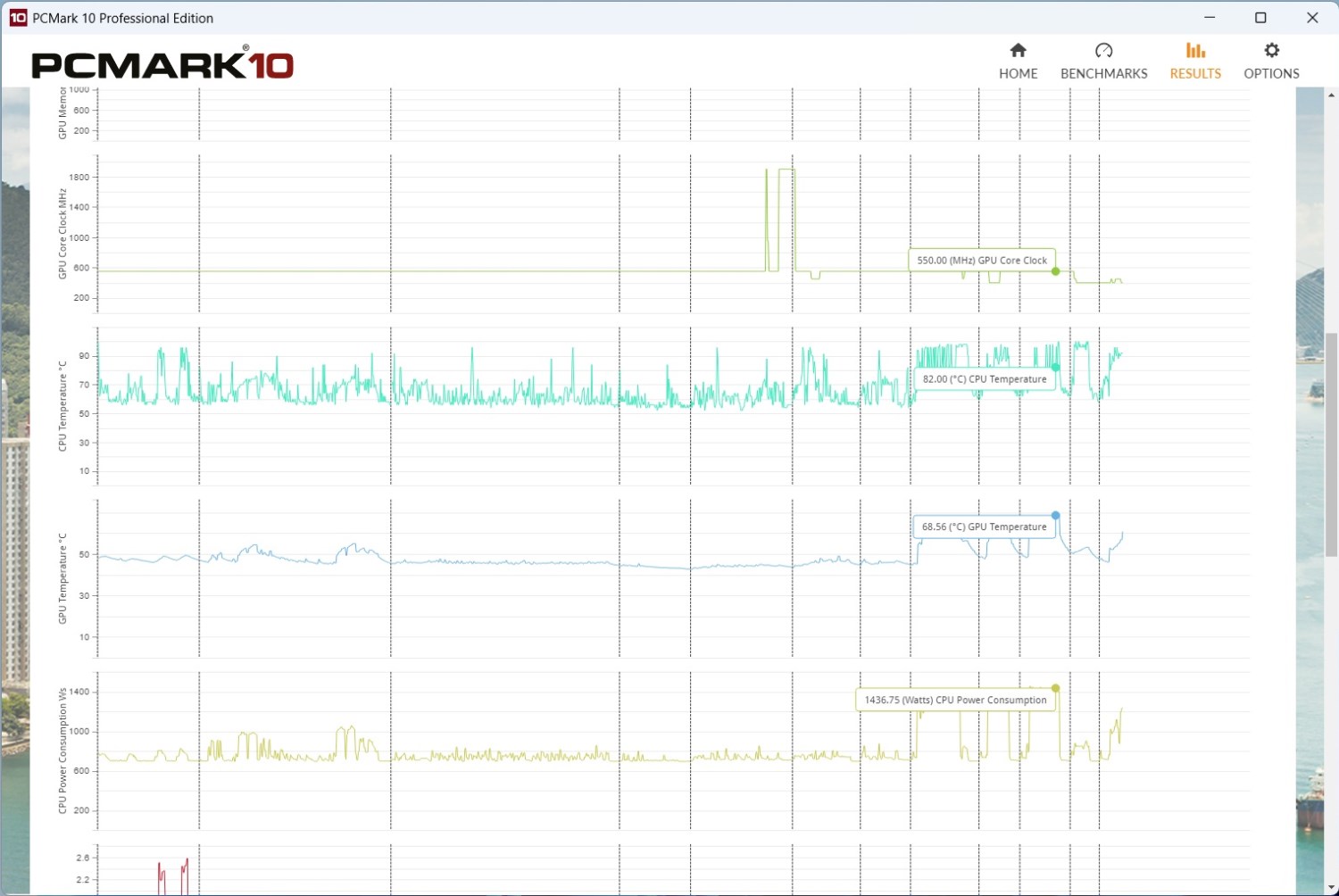
Task: Select the green GPU Core Clock data point
Action: pyautogui.click(x=1055, y=271)
